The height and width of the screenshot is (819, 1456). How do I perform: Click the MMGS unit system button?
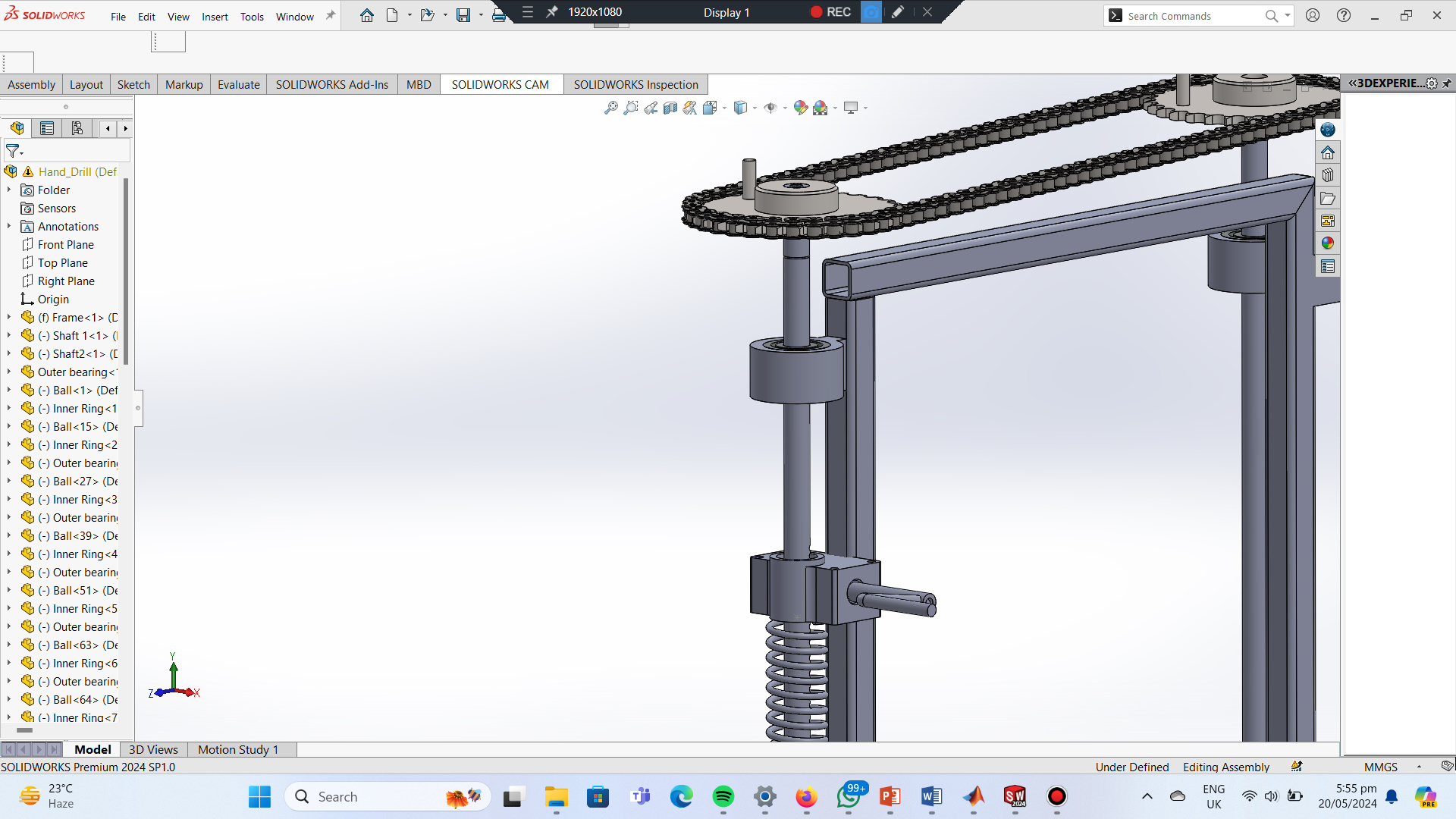[x=1380, y=767]
